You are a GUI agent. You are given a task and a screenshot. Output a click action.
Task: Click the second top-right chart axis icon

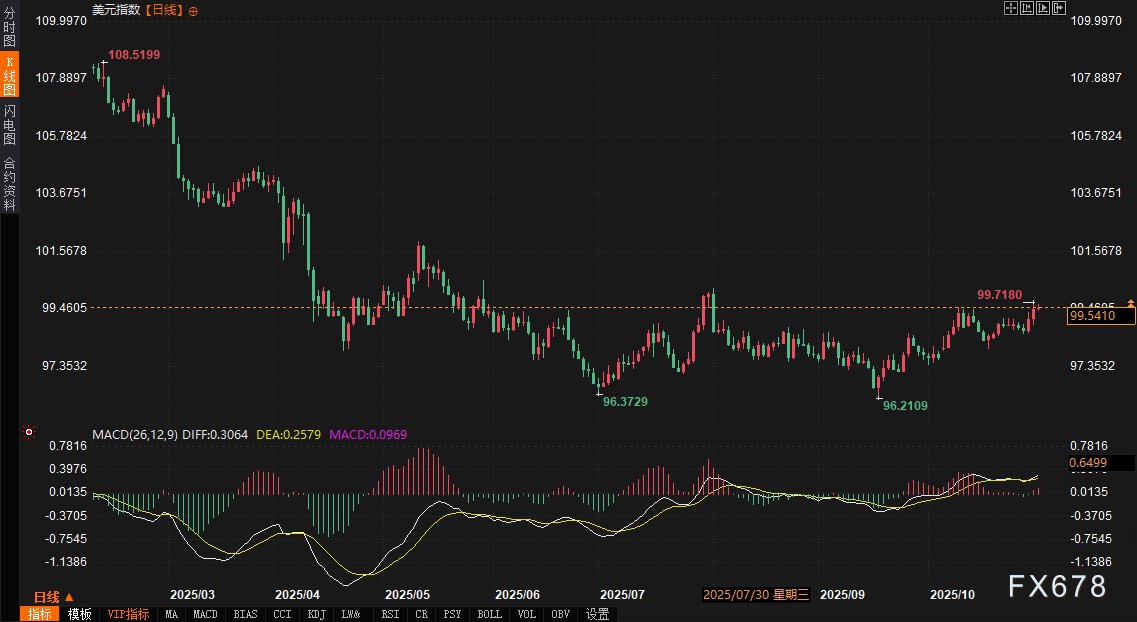coord(1026,9)
